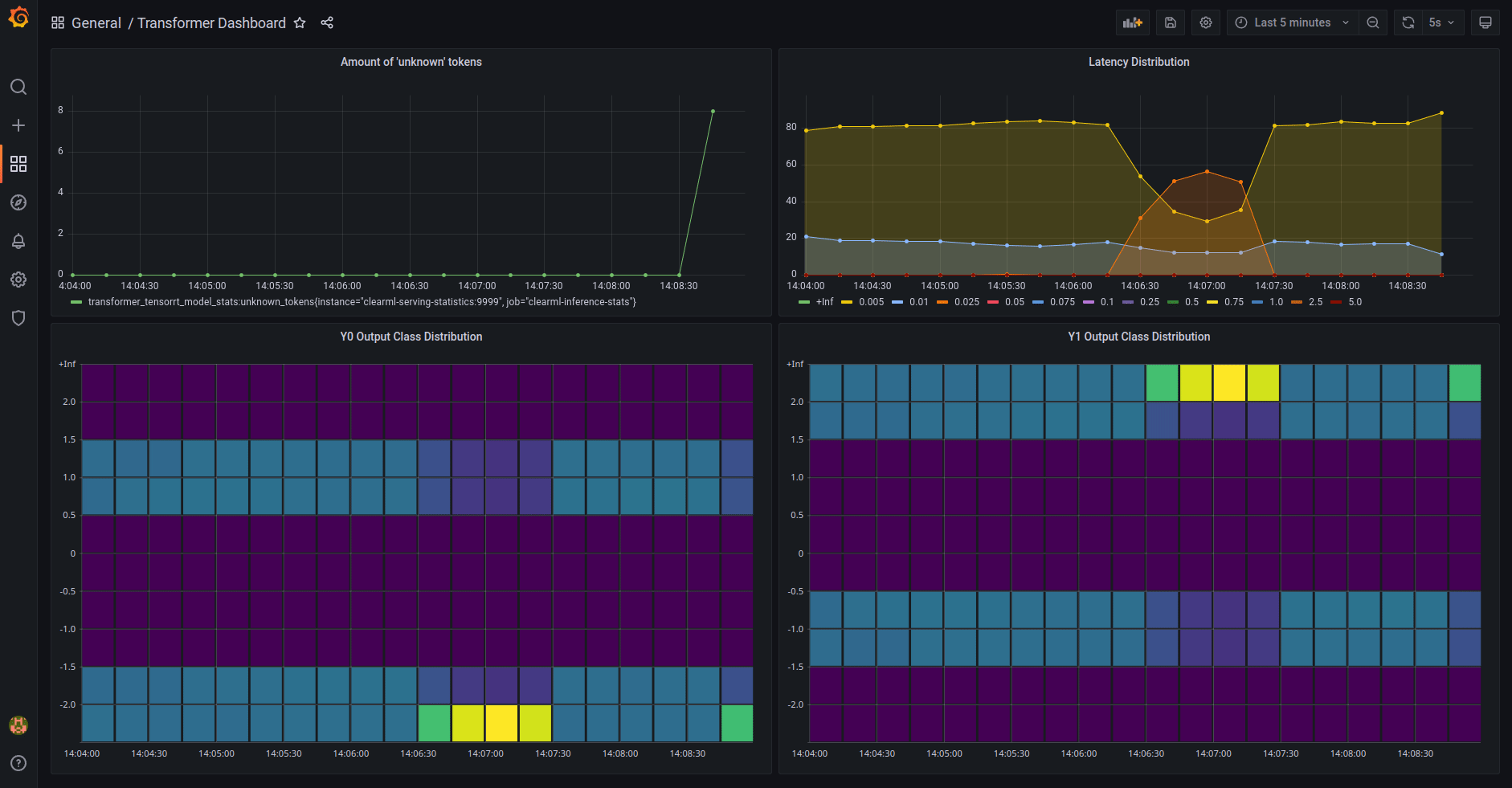The height and width of the screenshot is (788, 1512).
Task: Enable TV cycle view mode
Action: click(1485, 22)
